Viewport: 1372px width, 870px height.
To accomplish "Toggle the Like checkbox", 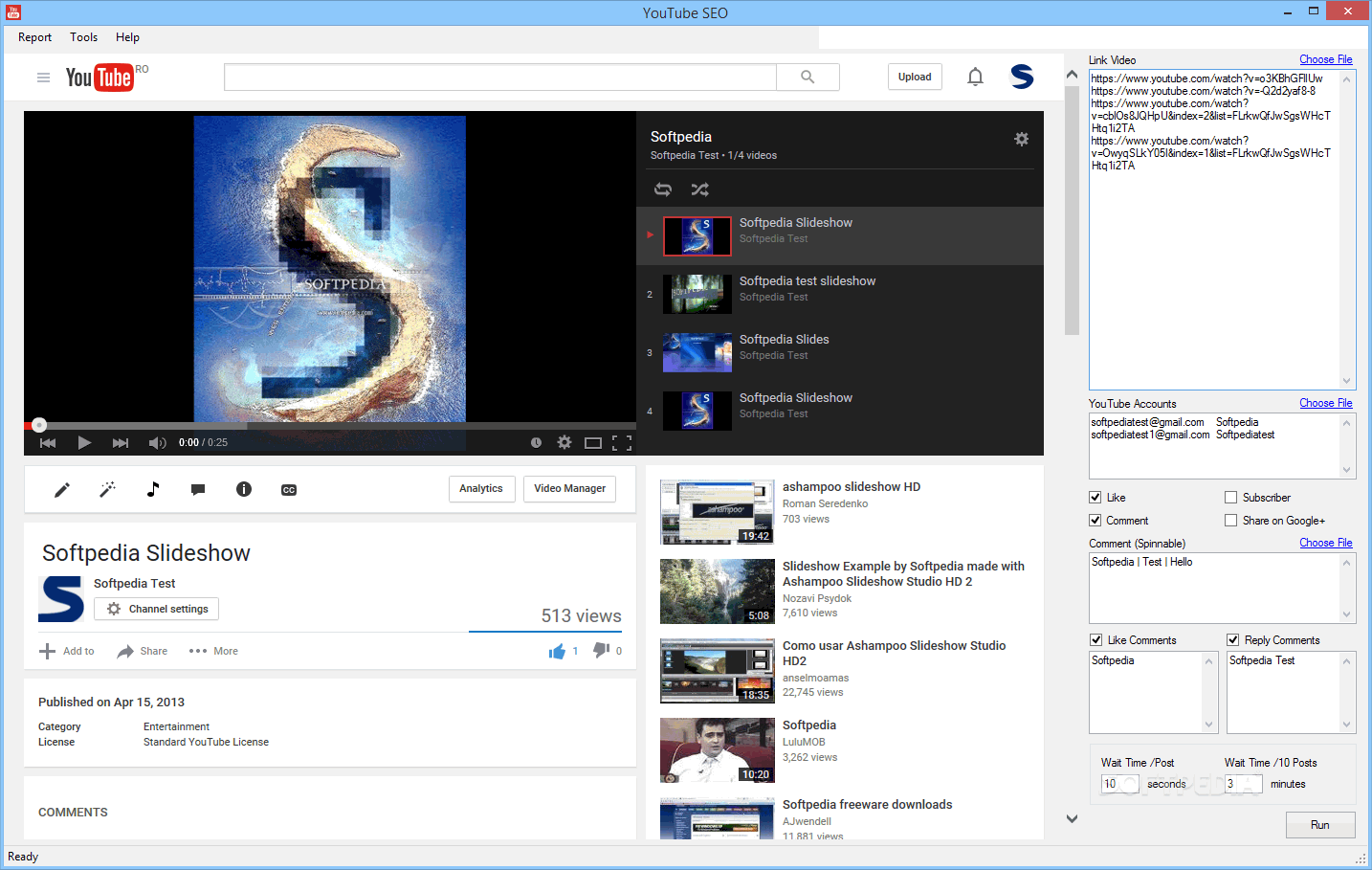I will (1095, 498).
